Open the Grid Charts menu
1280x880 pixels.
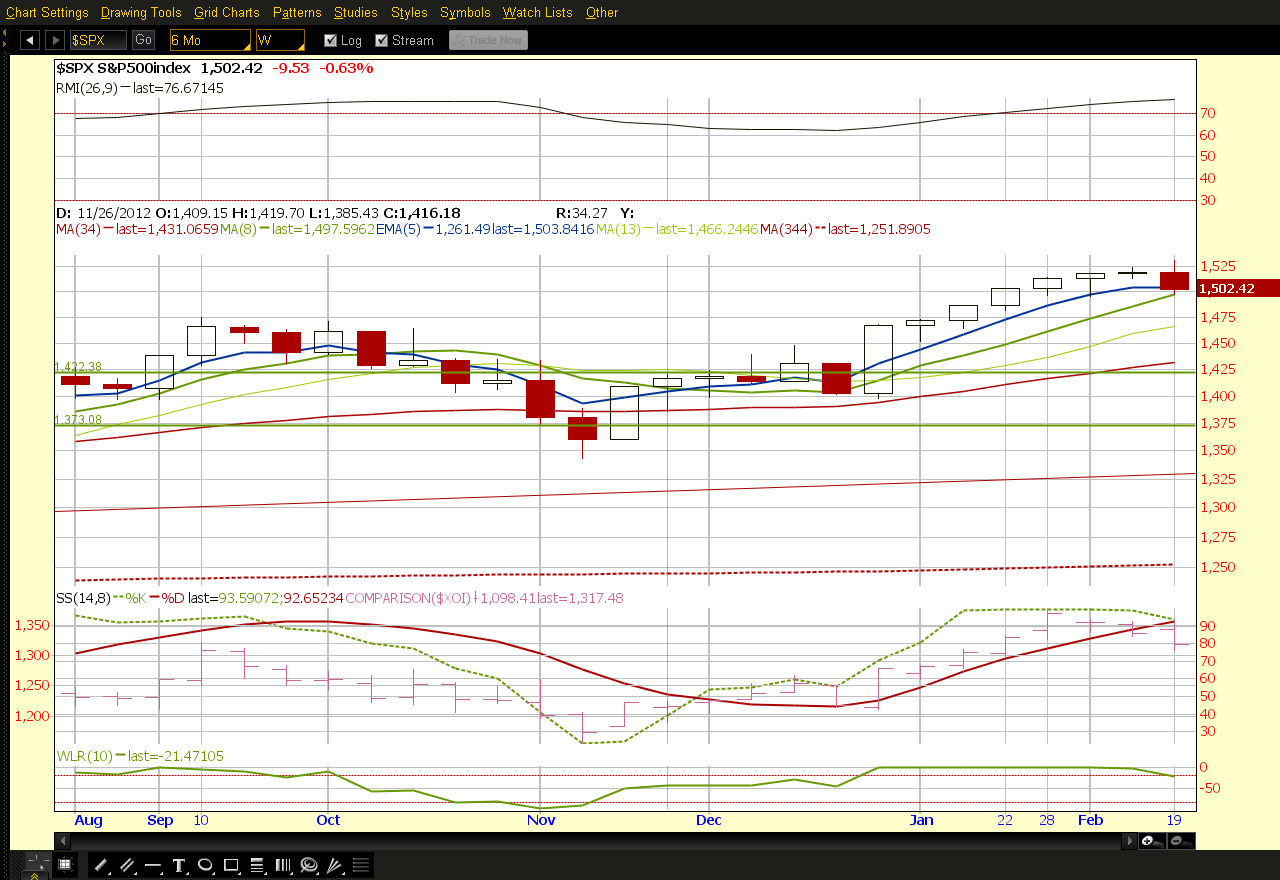coord(227,12)
